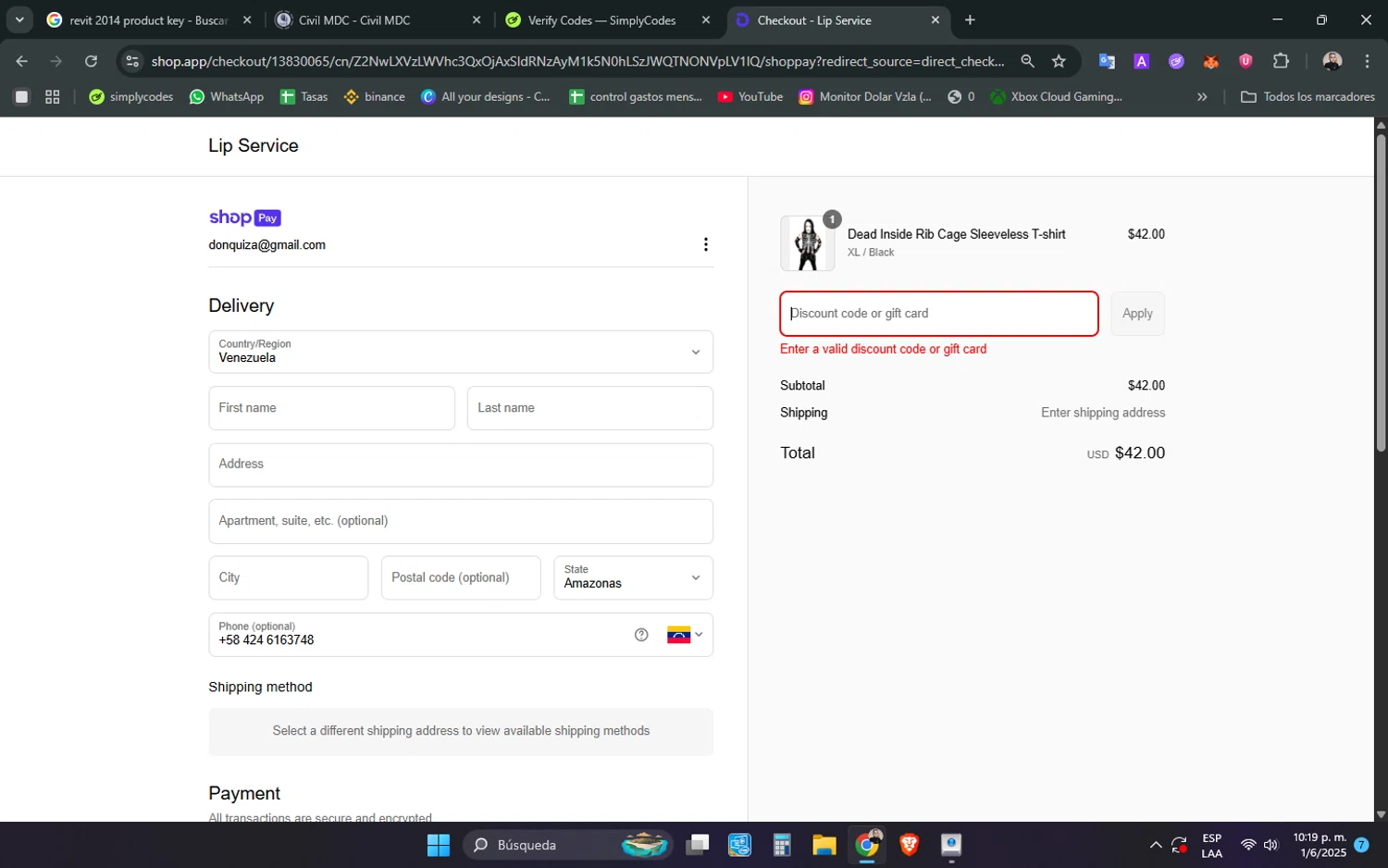
Task: Open the simplycodes bookmark
Action: tap(131, 96)
